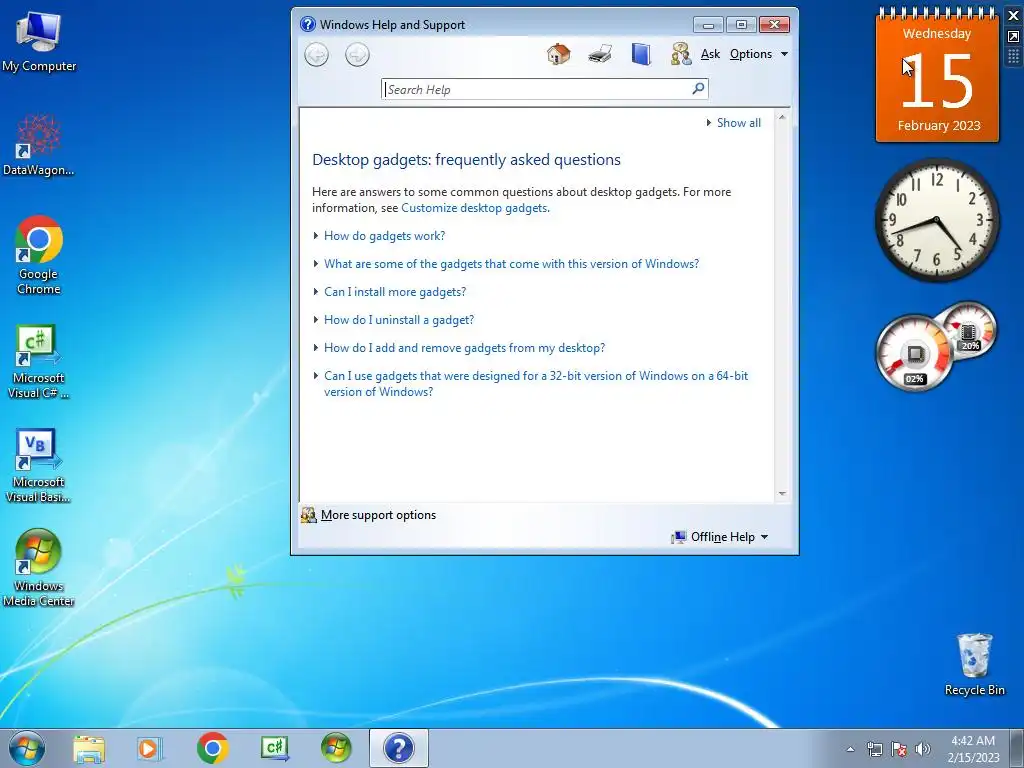1024x768 pixels.
Task: Expand gadgets that come with this version question
Action: (511, 264)
